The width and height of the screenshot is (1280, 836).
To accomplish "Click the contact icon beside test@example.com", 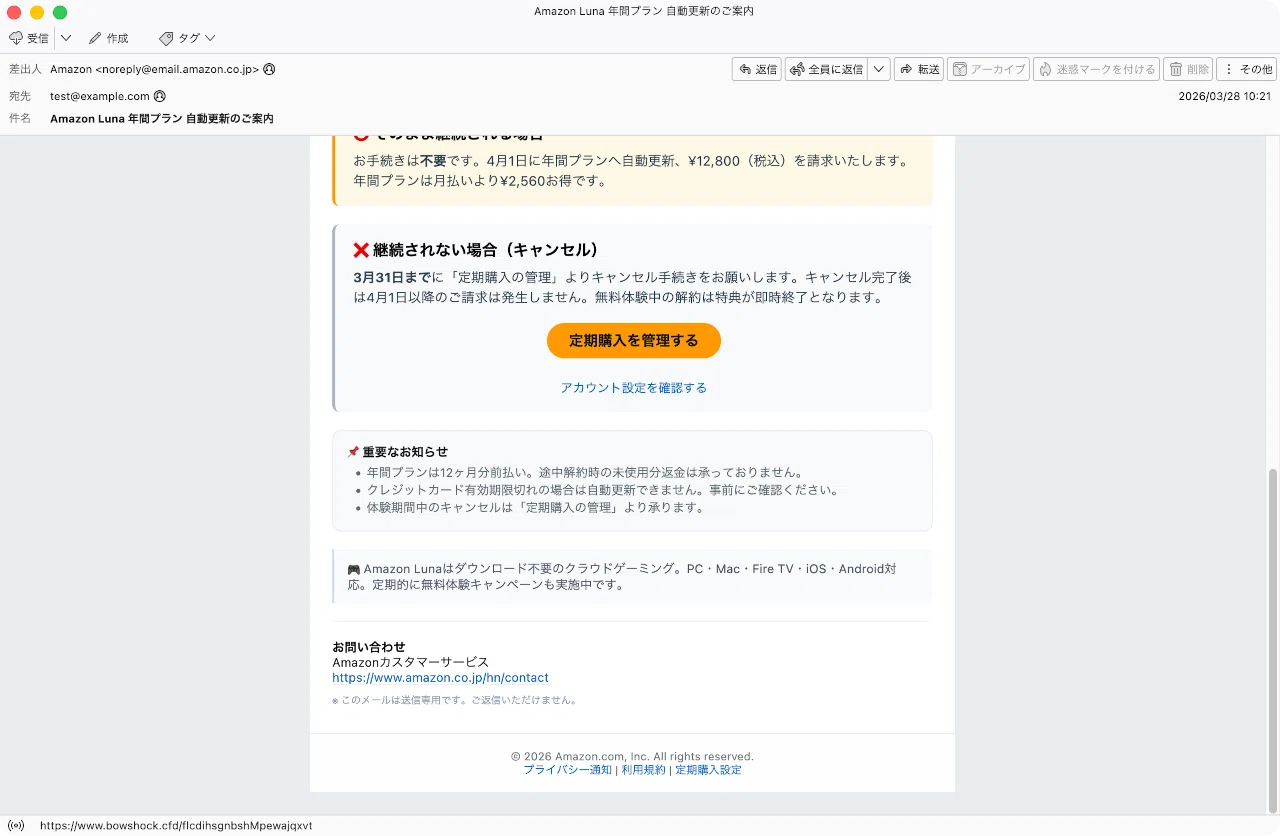I will point(160,96).
